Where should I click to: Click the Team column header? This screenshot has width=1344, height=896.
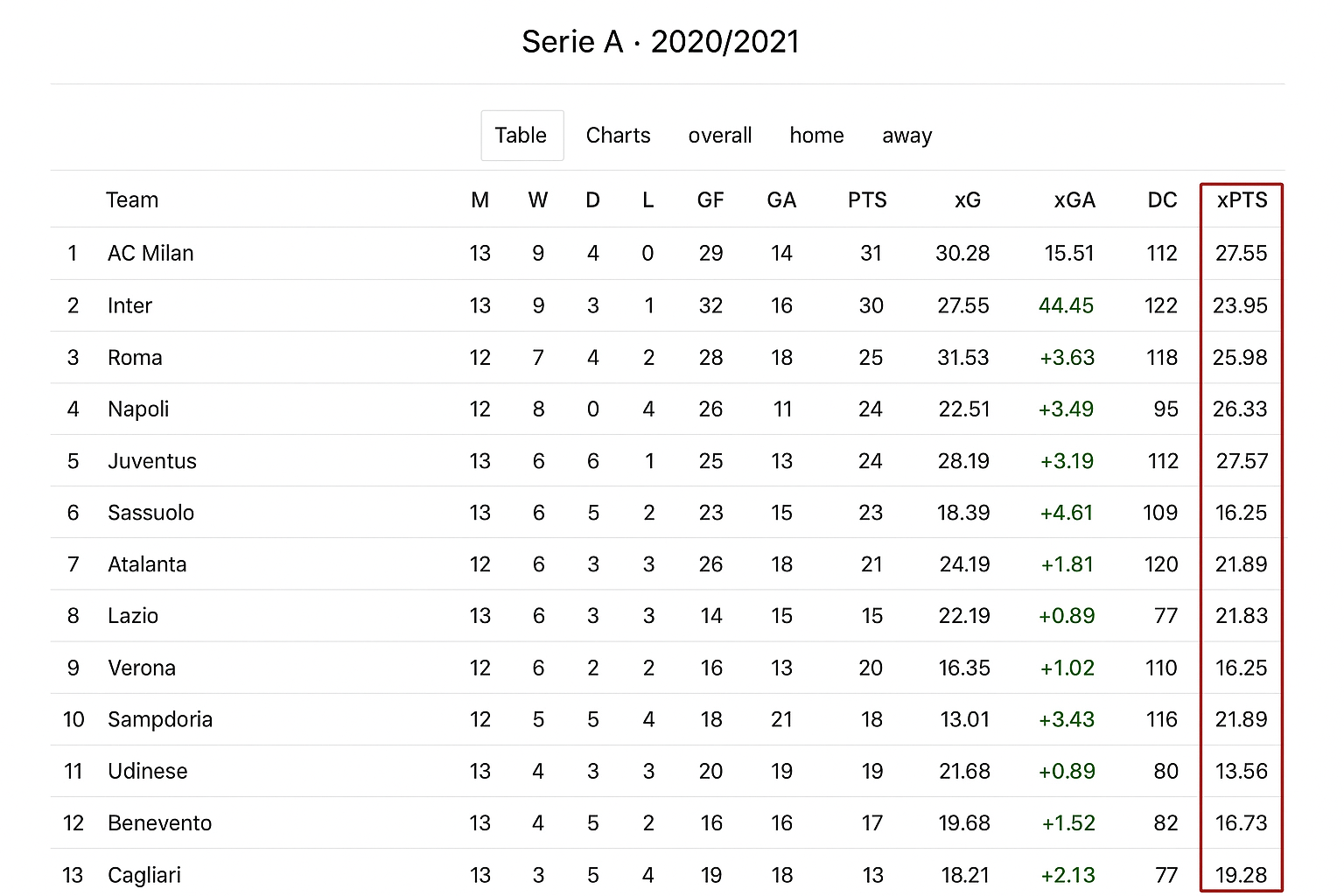point(132,200)
